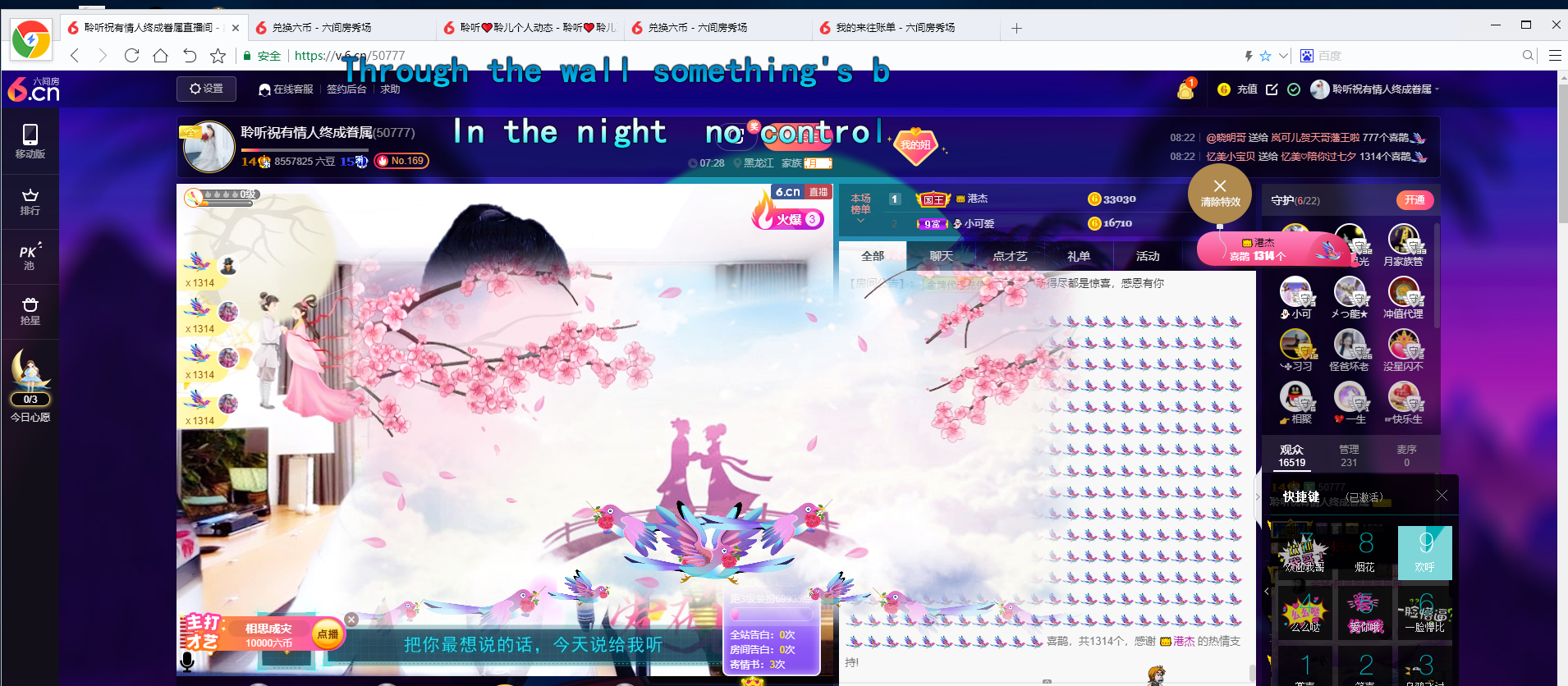Go to browser home page icon
This screenshot has height=686, width=1568.
pyautogui.click(x=161, y=56)
